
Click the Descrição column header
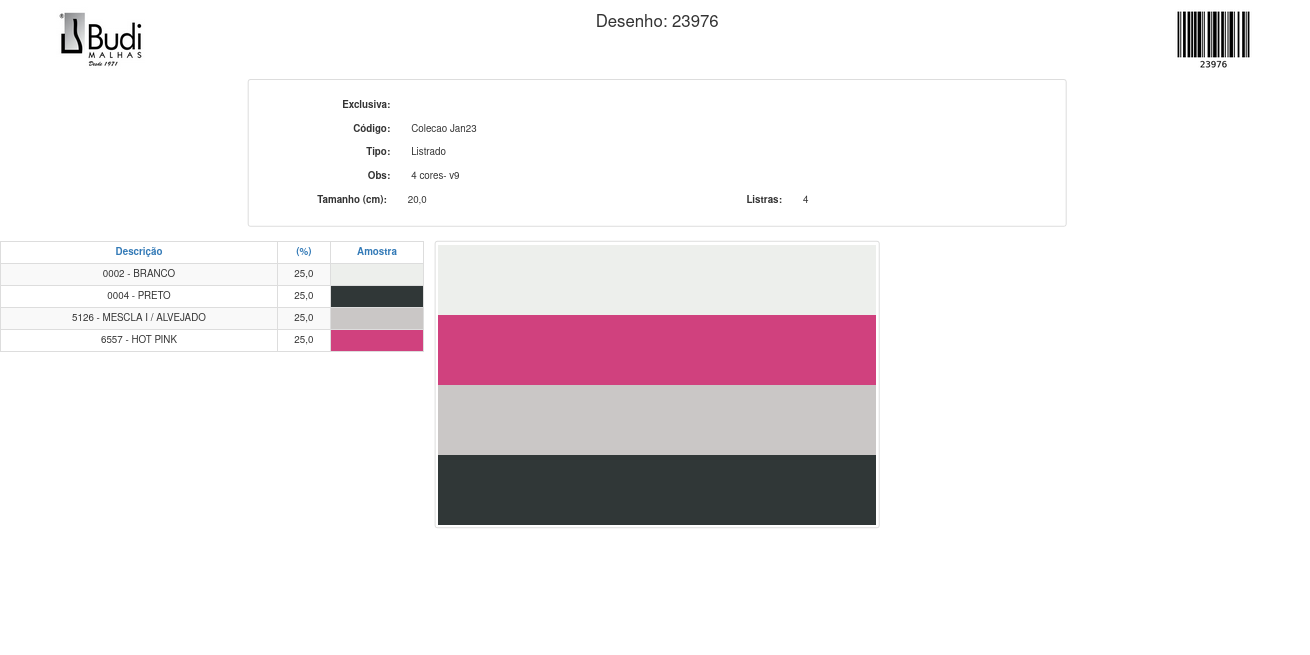point(139,252)
